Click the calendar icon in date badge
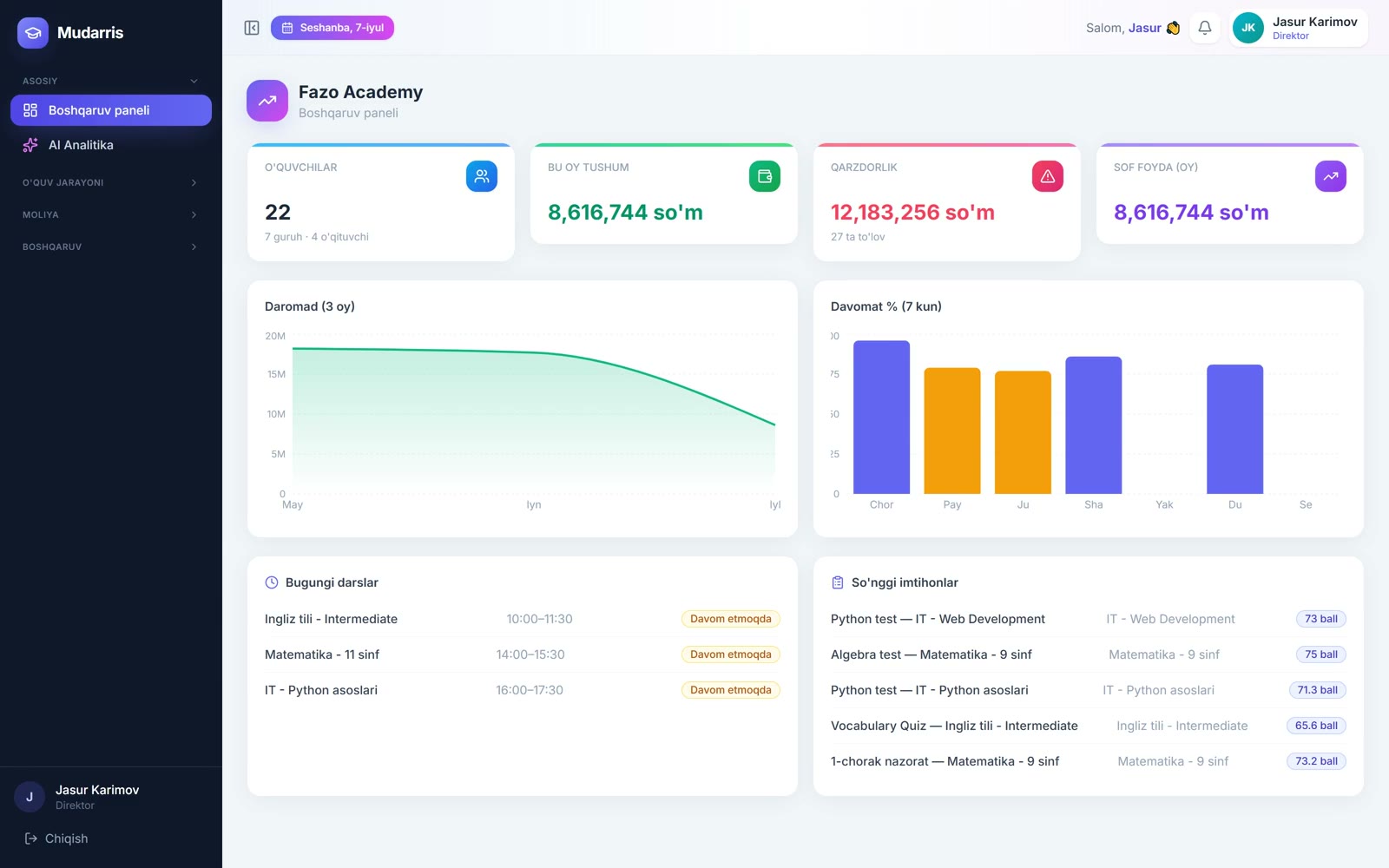 pos(287,28)
